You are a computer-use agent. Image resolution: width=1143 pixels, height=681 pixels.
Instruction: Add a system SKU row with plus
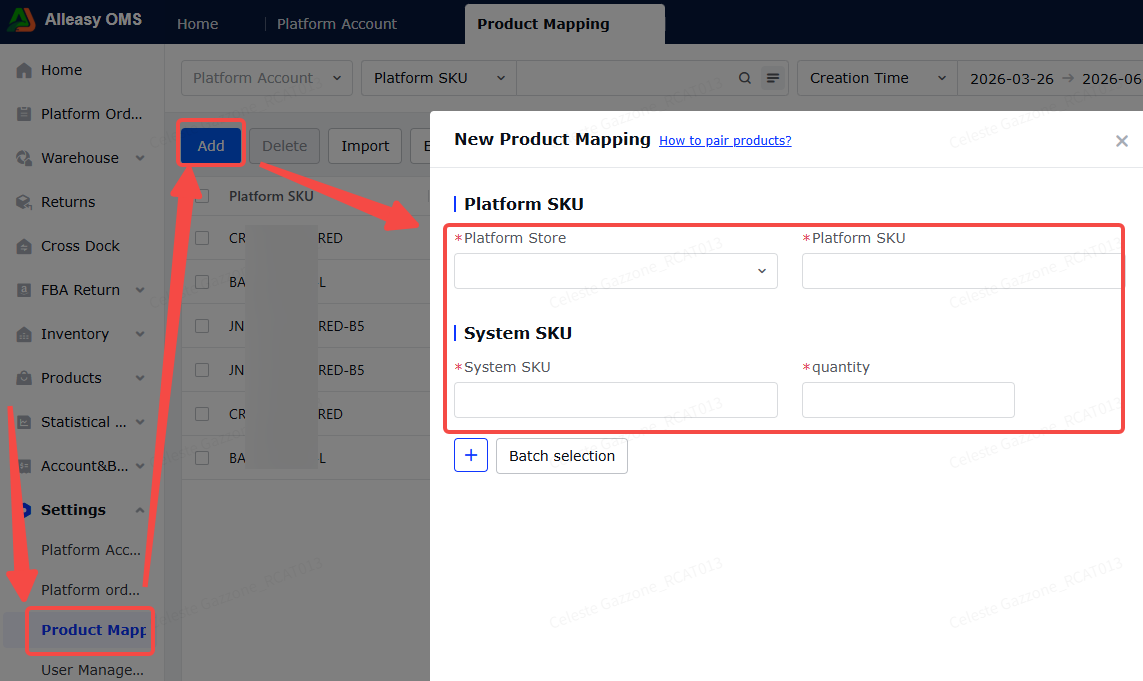[x=471, y=456]
